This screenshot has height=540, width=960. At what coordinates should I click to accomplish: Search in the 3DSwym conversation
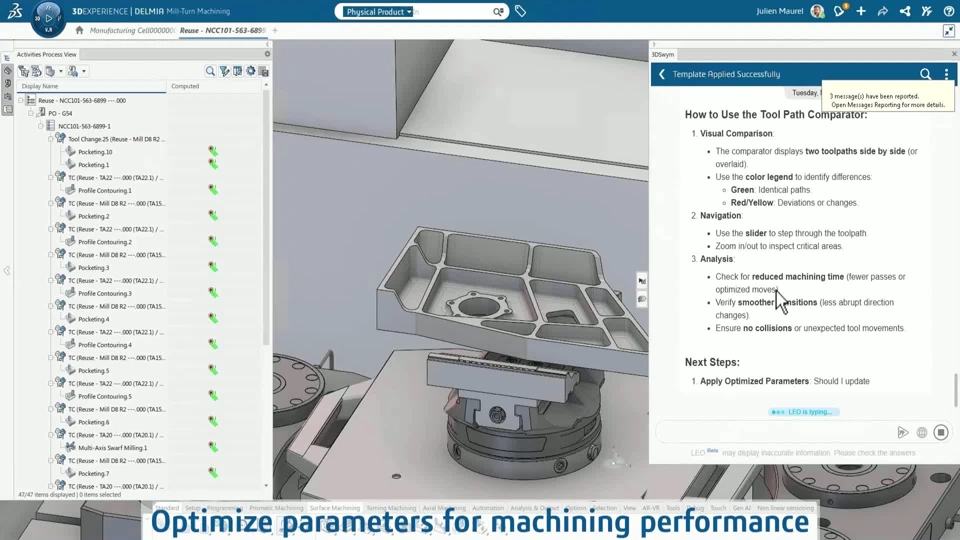[x=925, y=74]
